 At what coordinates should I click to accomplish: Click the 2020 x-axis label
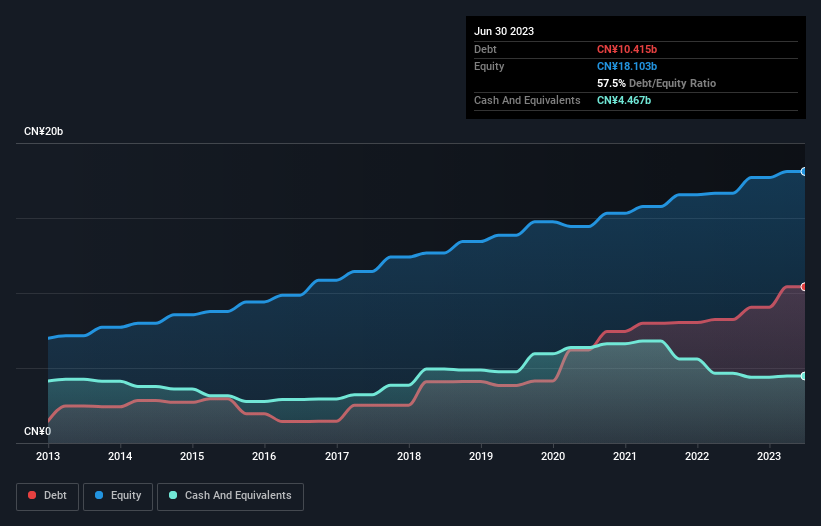[553, 456]
